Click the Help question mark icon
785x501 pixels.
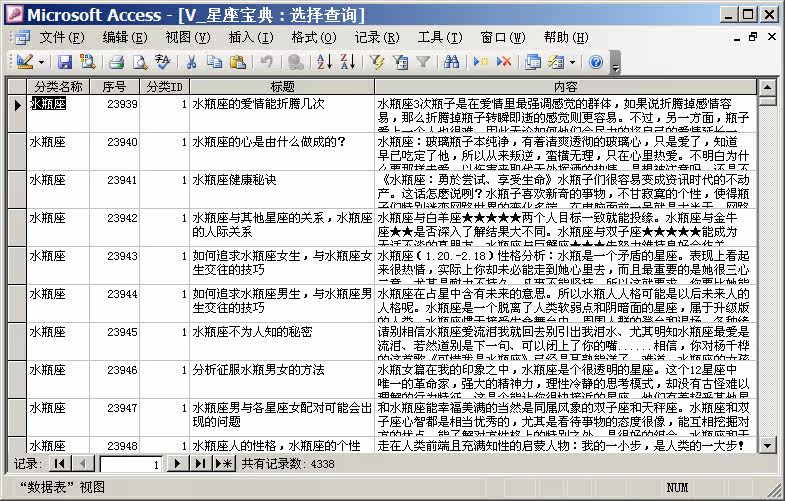click(x=596, y=62)
